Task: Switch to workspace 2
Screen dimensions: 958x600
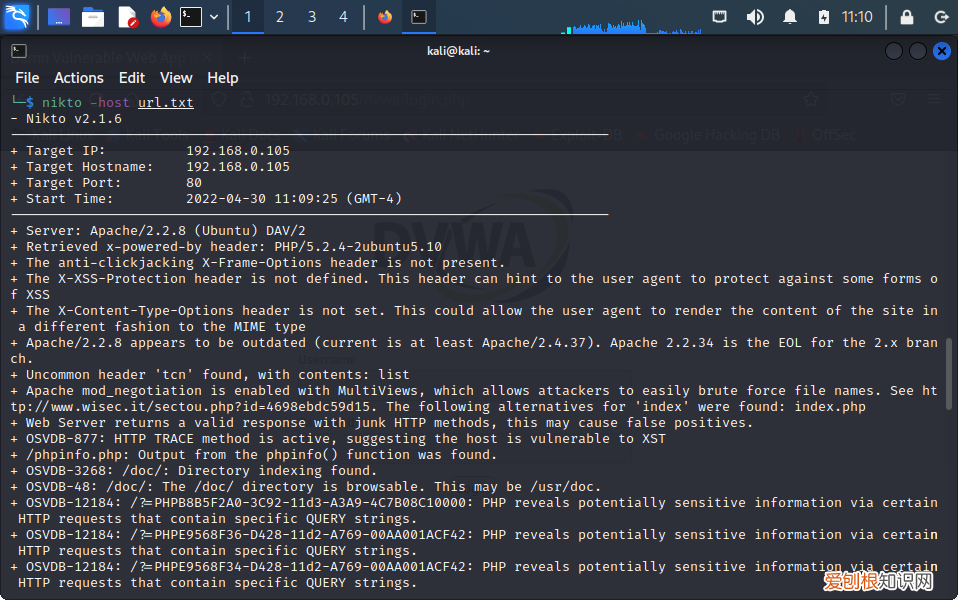Action: (x=280, y=17)
